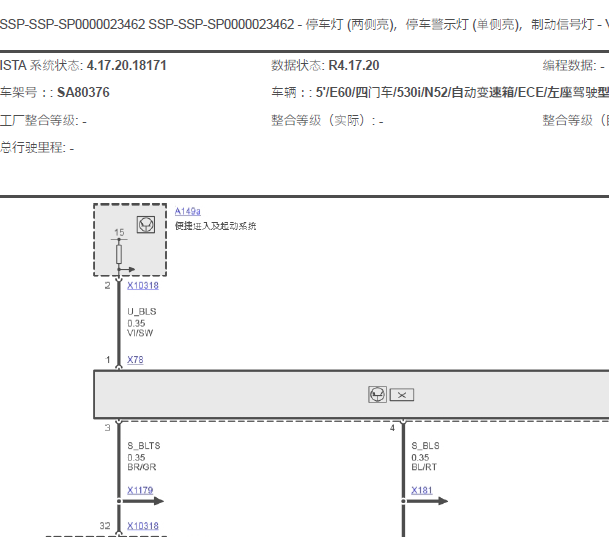Click the BL/RT wire colour label

(x=424, y=467)
